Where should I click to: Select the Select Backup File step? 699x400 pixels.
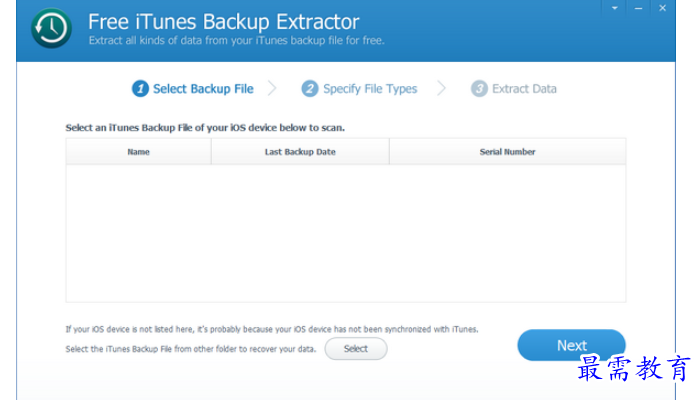coord(203,89)
